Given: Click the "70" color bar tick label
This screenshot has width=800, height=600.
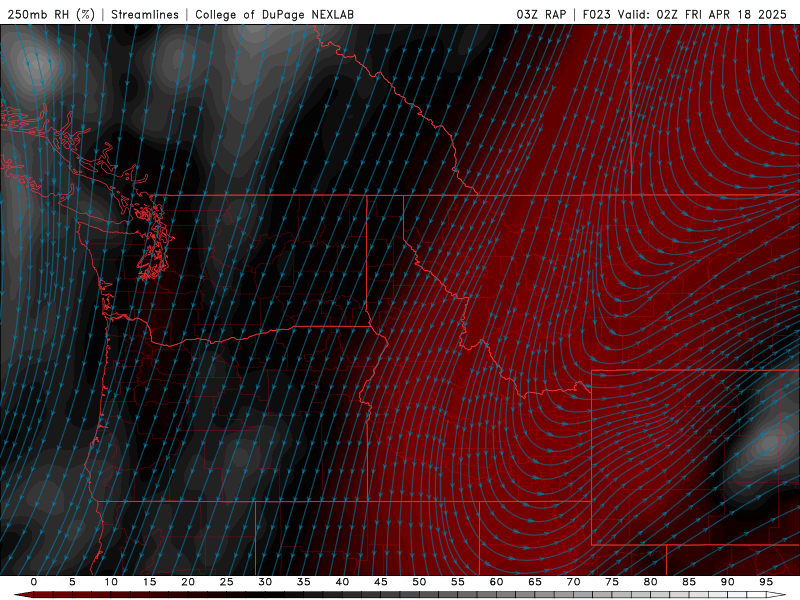Looking at the screenshot, I should click(x=573, y=582).
